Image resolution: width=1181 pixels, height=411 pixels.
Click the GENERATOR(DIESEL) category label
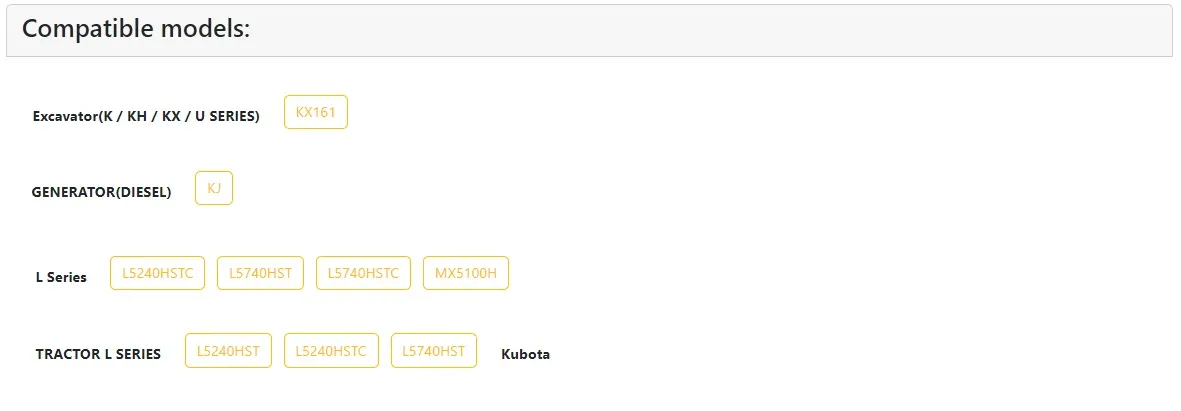[x=102, y=193]
